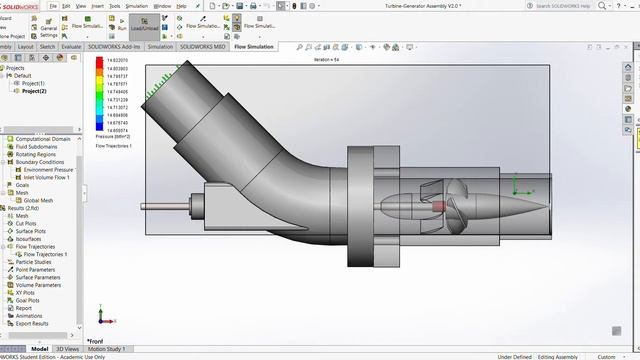Click the Display Style cube icon

pos(358,47)
